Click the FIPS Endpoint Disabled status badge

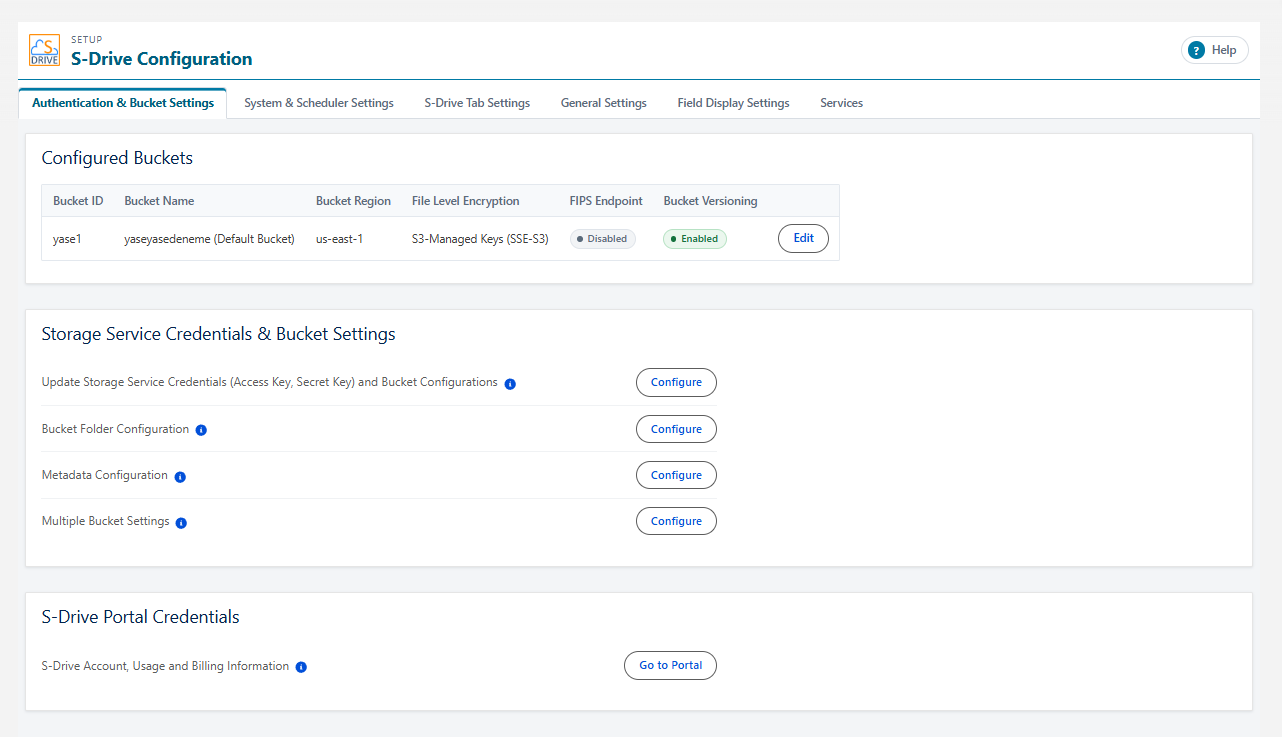click(x=603, y=239)
